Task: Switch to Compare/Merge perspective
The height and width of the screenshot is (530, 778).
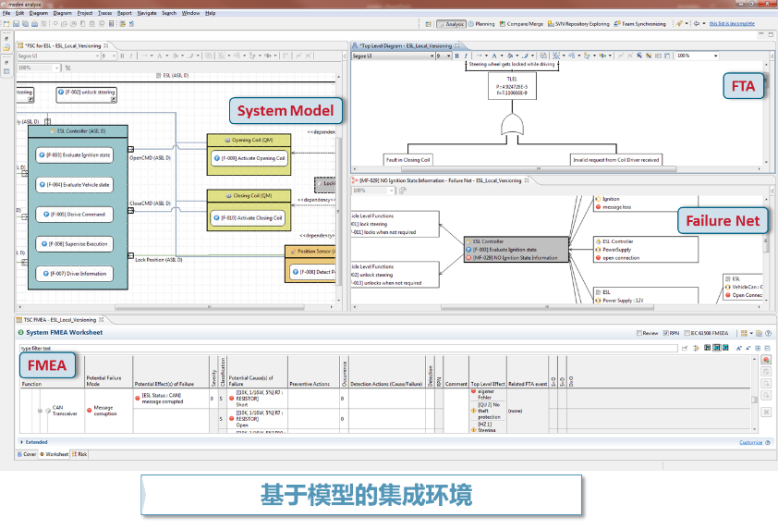Action: 521,24
